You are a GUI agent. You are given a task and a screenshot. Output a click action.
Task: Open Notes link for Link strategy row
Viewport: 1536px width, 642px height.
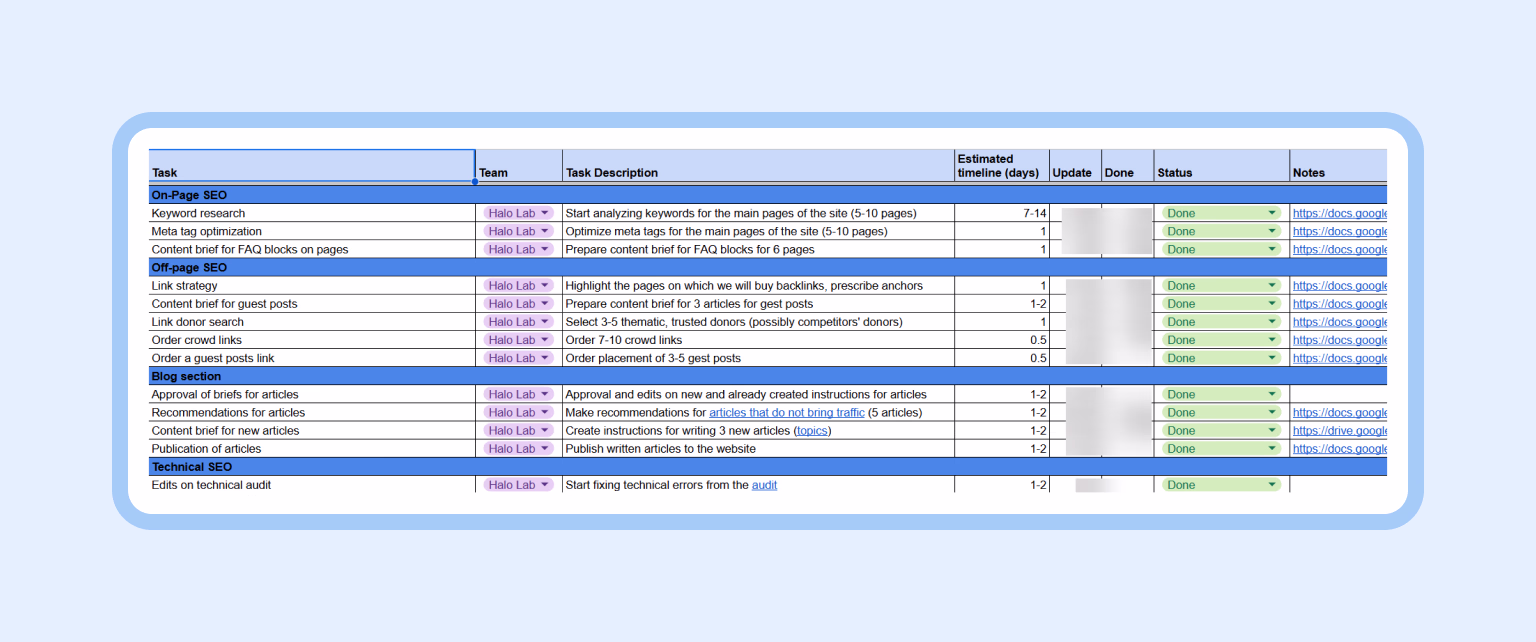[x=1340, y=286]
